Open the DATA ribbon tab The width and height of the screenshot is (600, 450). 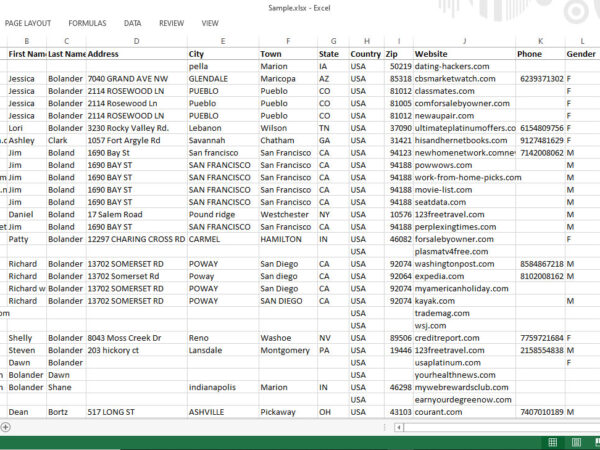pos(132,23)
